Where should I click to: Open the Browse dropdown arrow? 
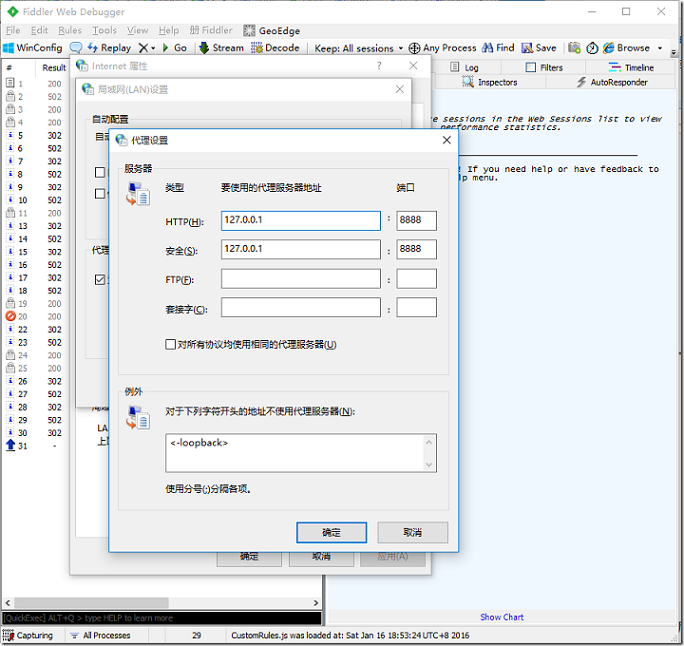(660, 48)
